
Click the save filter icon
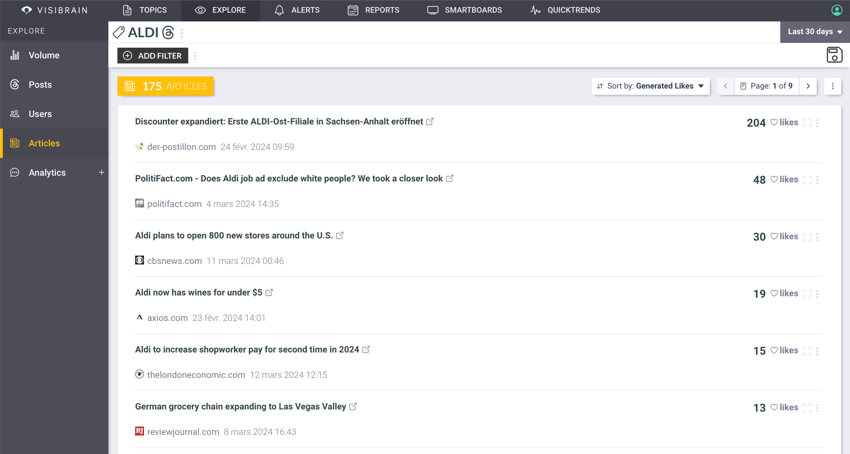pyautogui.click(x=834, y=55)
